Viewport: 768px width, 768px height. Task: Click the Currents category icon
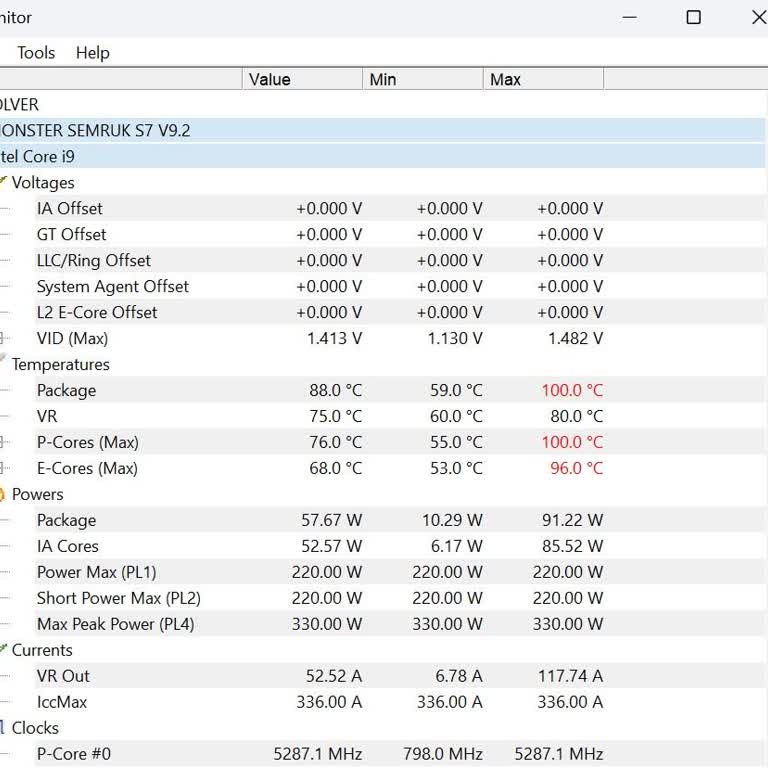pos(3,650)
